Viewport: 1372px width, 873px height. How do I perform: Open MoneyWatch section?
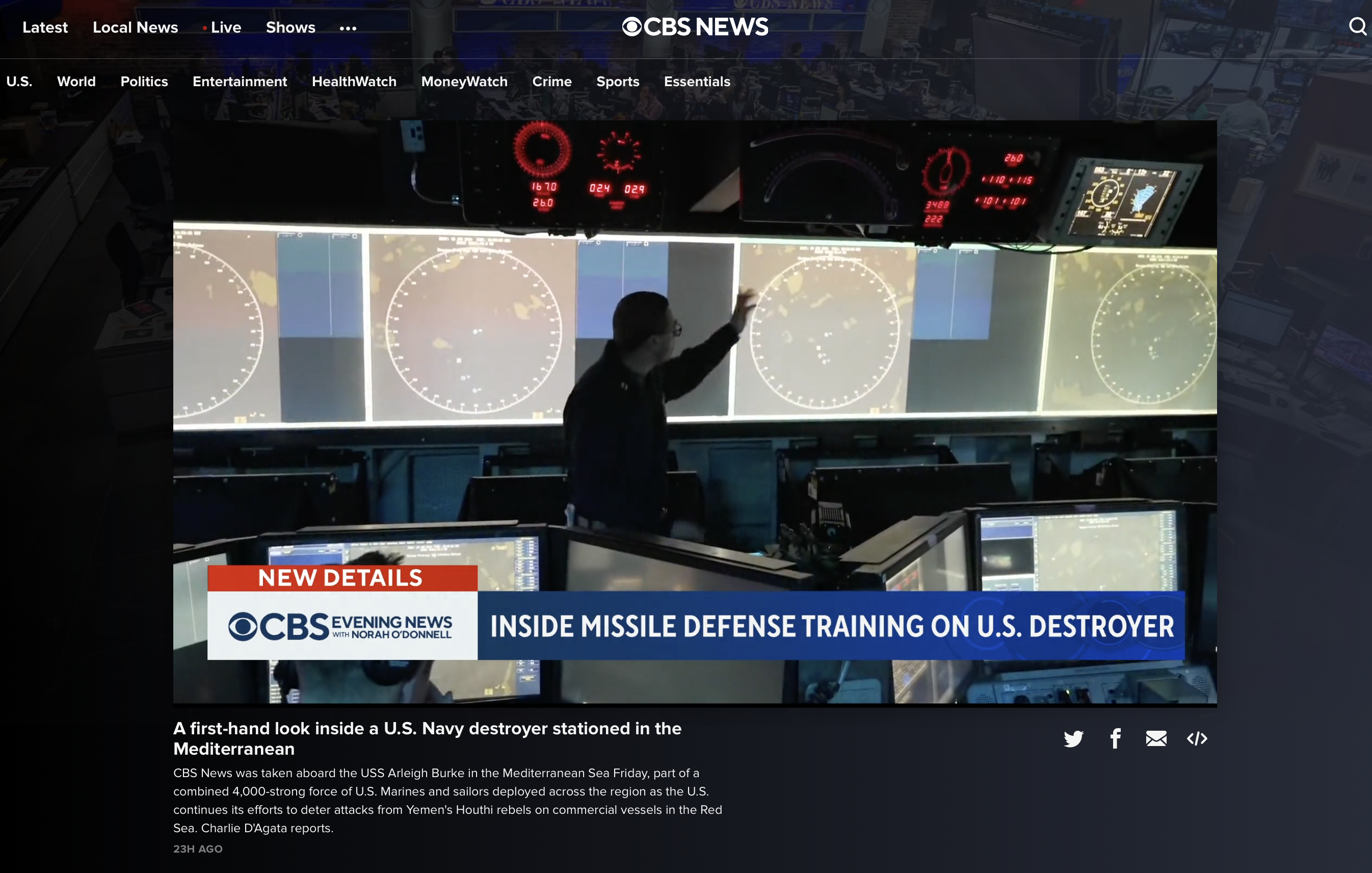click(464, 82)
